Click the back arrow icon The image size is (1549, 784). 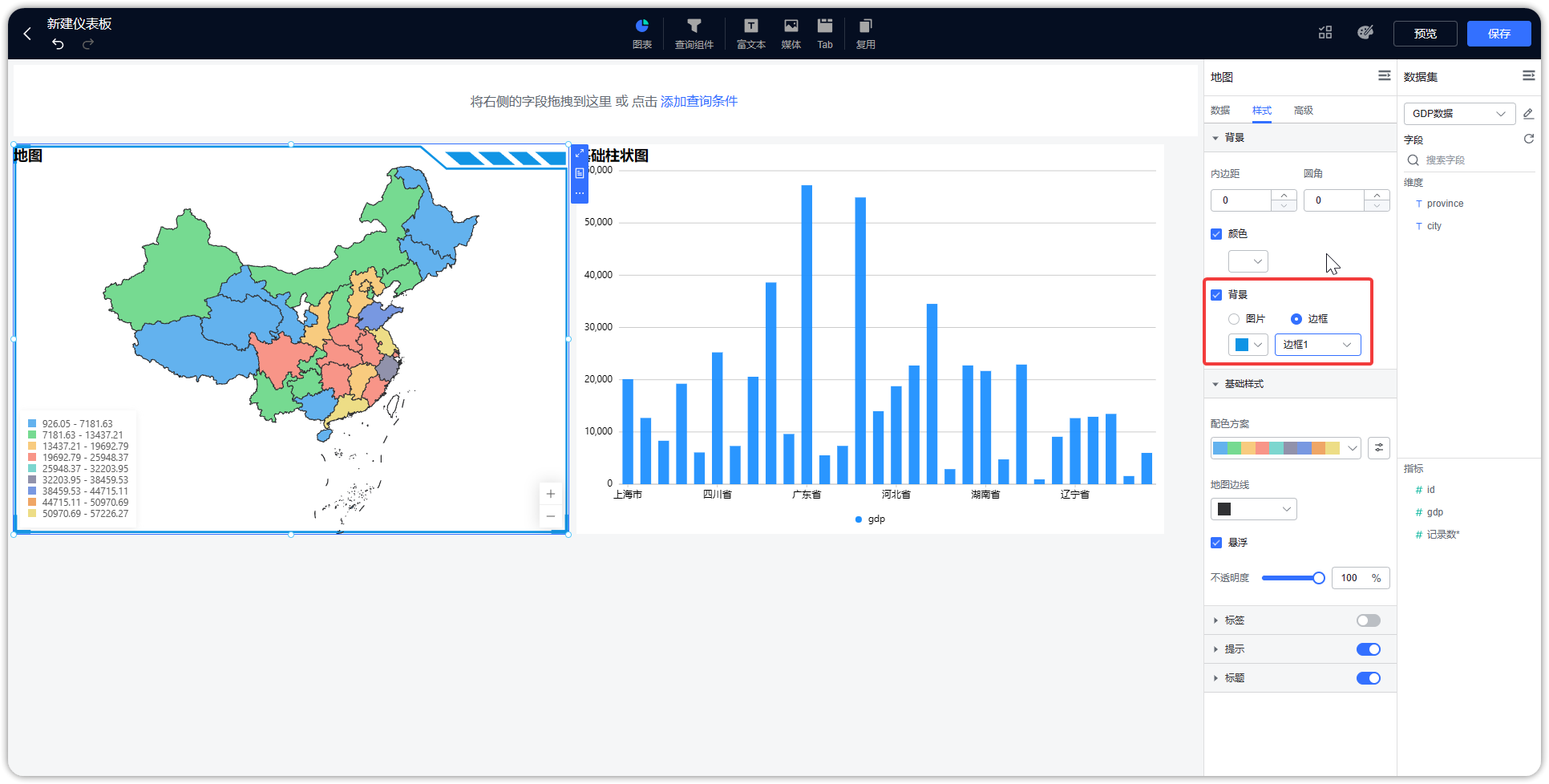point(27,34)
